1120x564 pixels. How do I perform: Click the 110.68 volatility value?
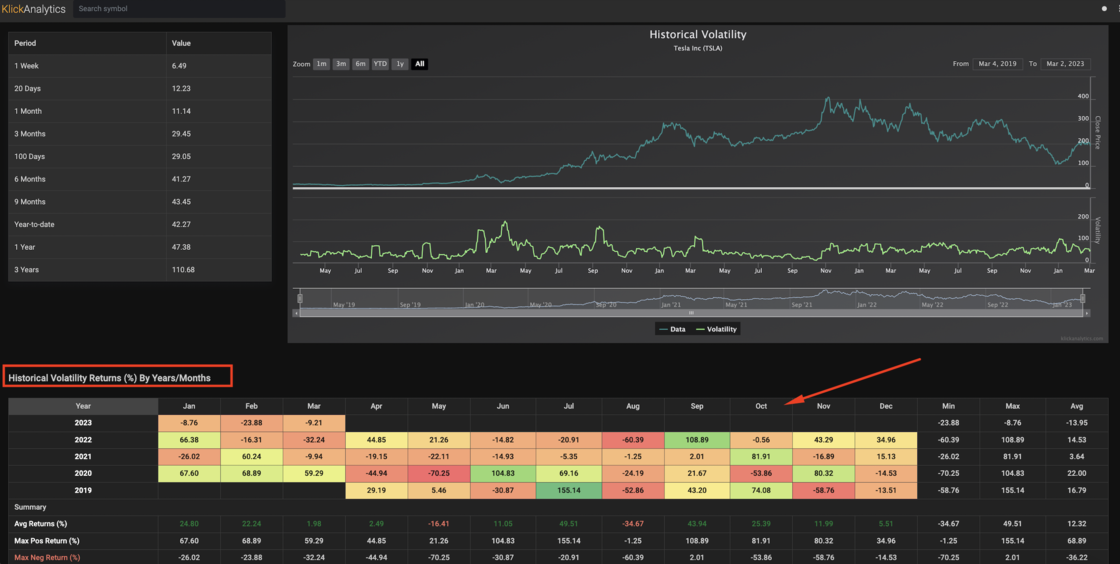tap(183, 270)
